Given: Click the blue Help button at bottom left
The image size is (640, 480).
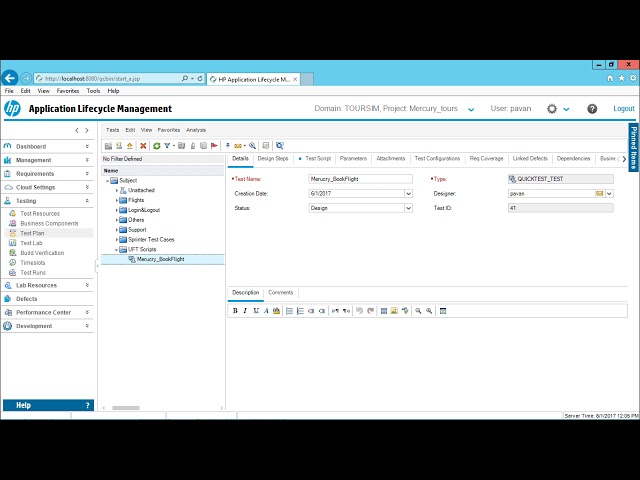Looking at the screenshot, I should [x=48, y=405].
